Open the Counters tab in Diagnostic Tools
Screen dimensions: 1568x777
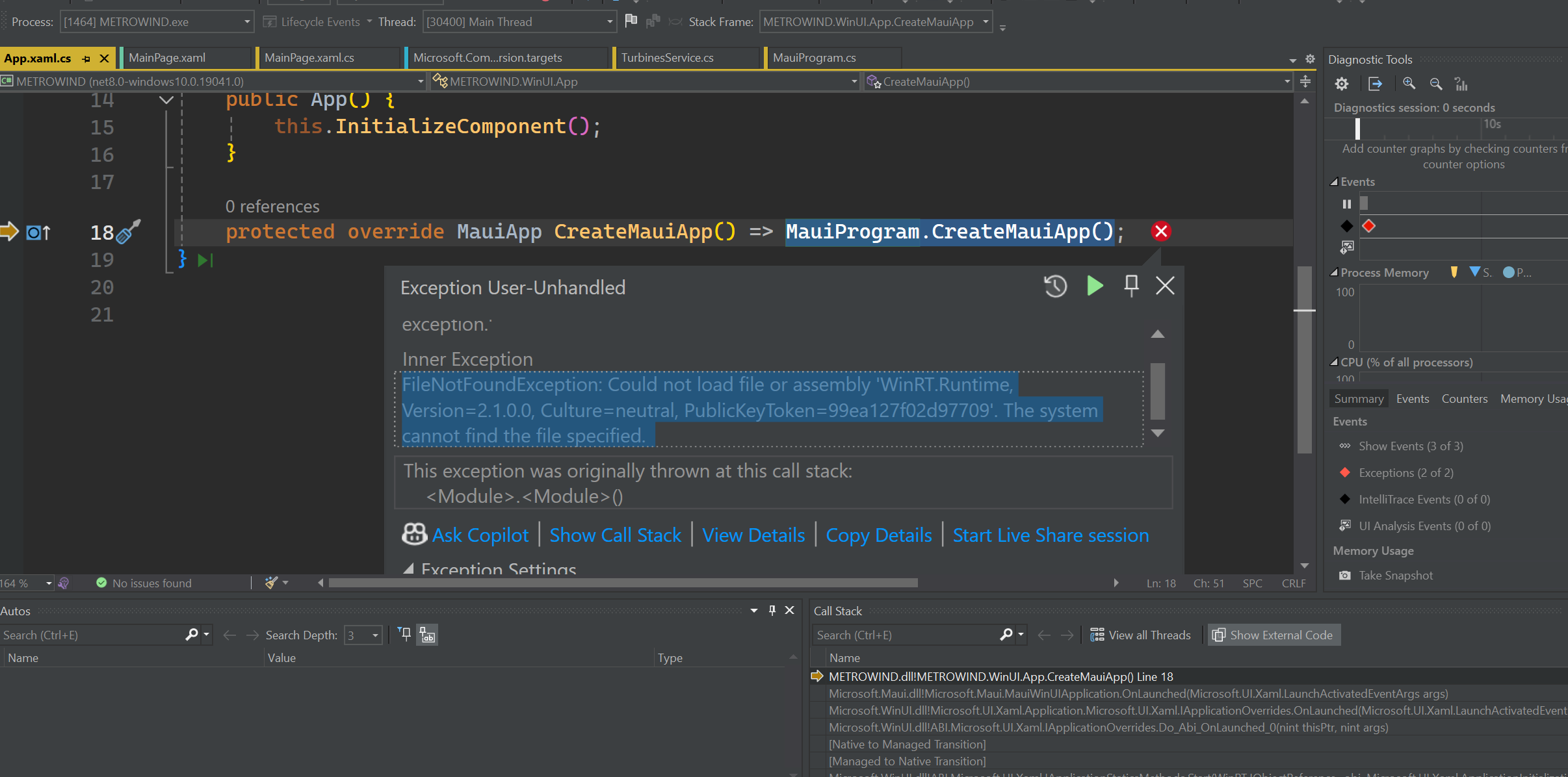(1464, 399)
